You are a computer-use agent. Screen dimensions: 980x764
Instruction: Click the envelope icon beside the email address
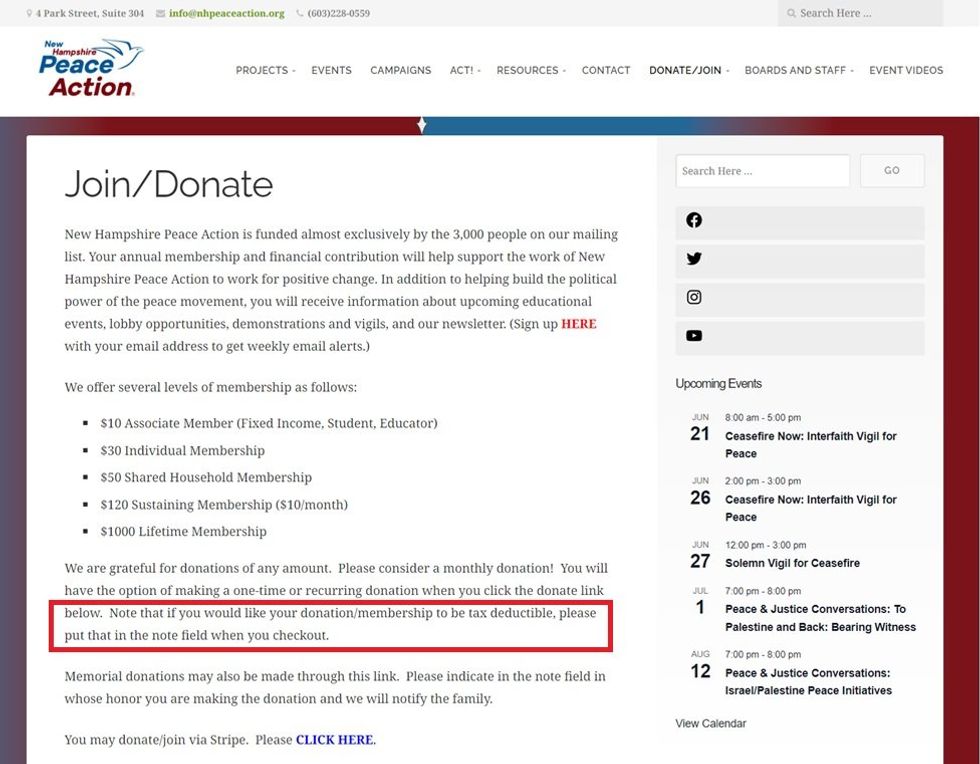[x=161, y=14]
